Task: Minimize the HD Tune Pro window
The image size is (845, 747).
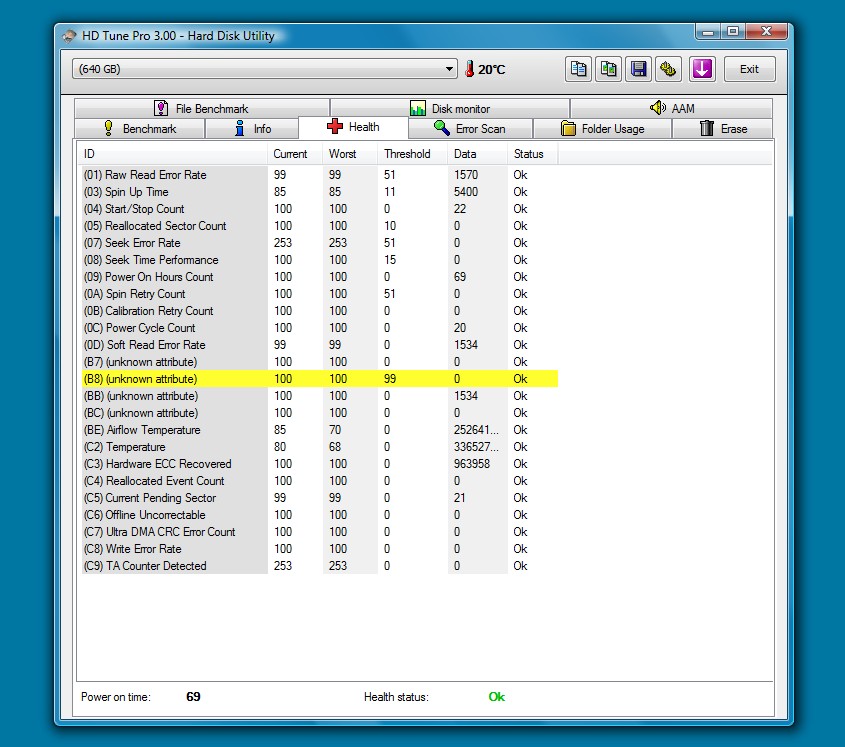Action: tap(708, 32)
